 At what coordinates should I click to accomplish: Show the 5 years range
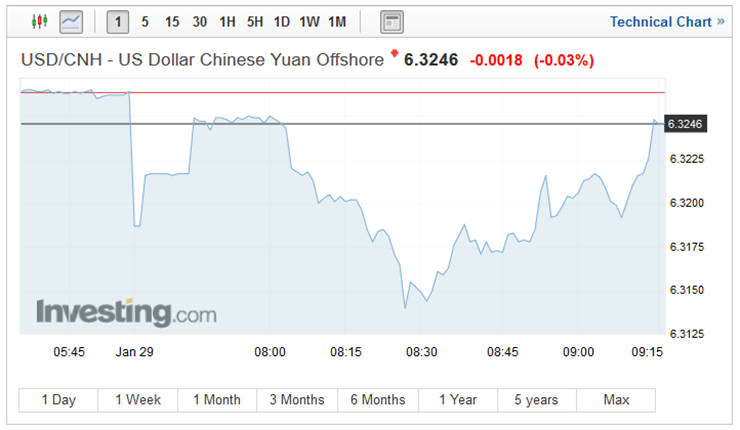(536, 400)
